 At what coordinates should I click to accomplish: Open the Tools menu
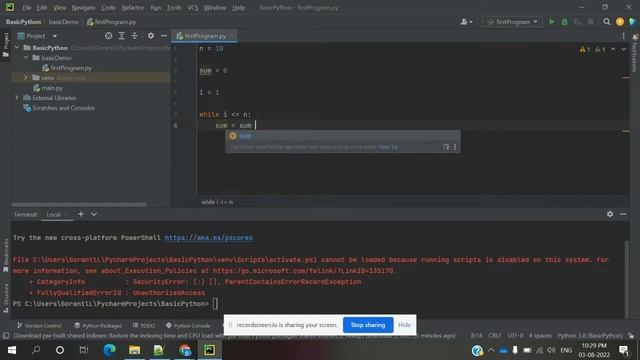point(174,7)
